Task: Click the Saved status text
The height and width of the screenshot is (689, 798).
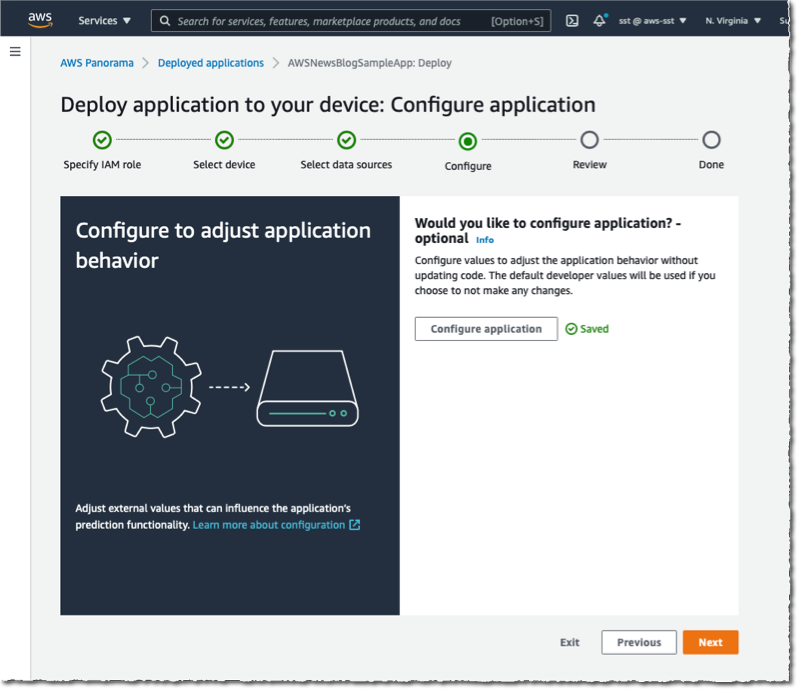Action: [594, 329]
